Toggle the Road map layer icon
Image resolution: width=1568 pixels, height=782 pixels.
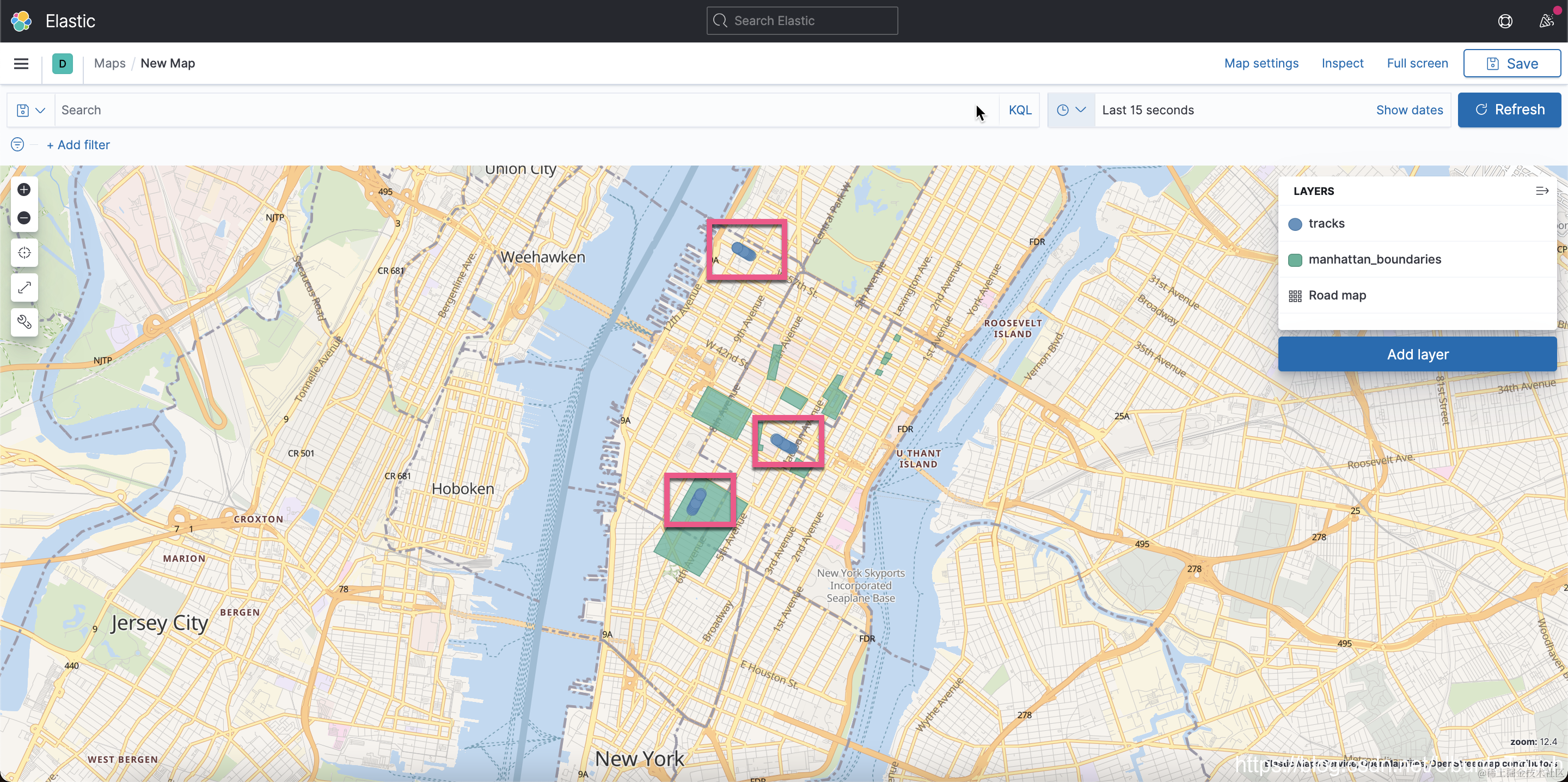point(1295,296)
